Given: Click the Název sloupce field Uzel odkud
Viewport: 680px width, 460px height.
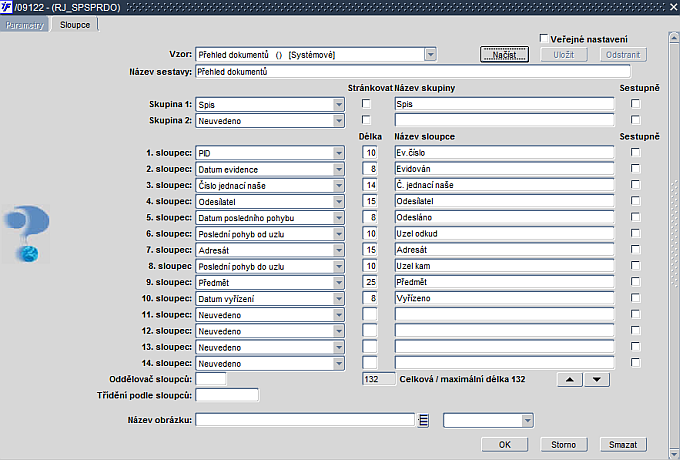Looking at the screenshot, I should (x=504, y=233).
